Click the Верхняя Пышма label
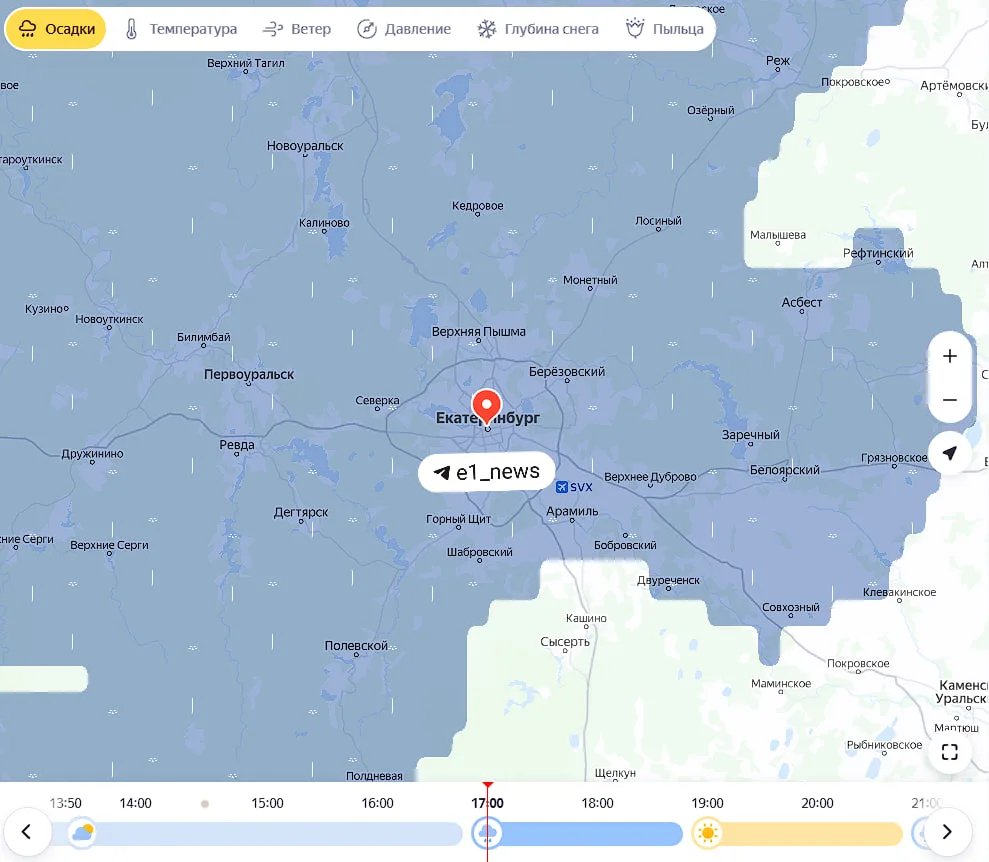This screenshot has height=862, width=989. point(479,332)
